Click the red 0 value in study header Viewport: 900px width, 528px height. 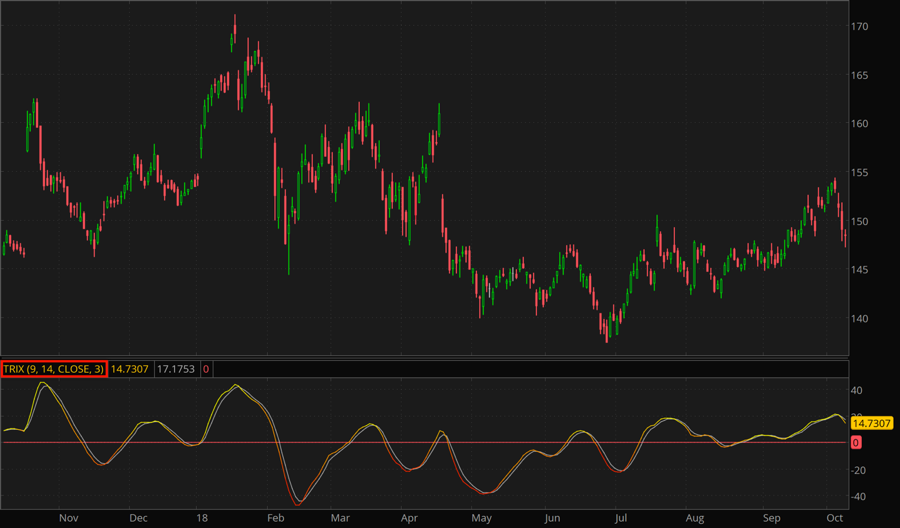tap(206, 369)
